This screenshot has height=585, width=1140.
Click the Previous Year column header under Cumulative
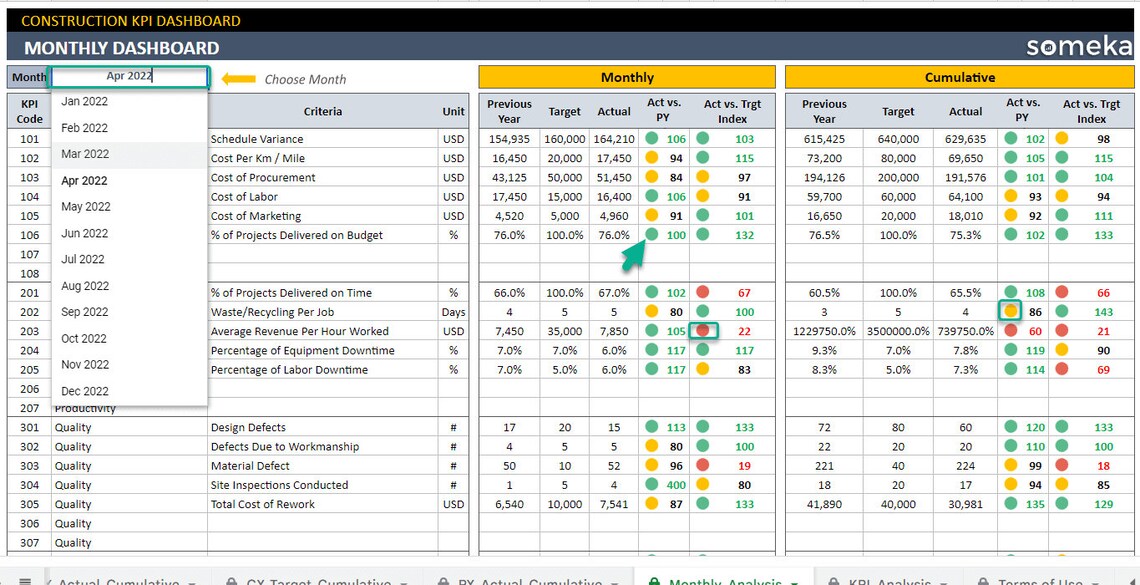point(822,110)
